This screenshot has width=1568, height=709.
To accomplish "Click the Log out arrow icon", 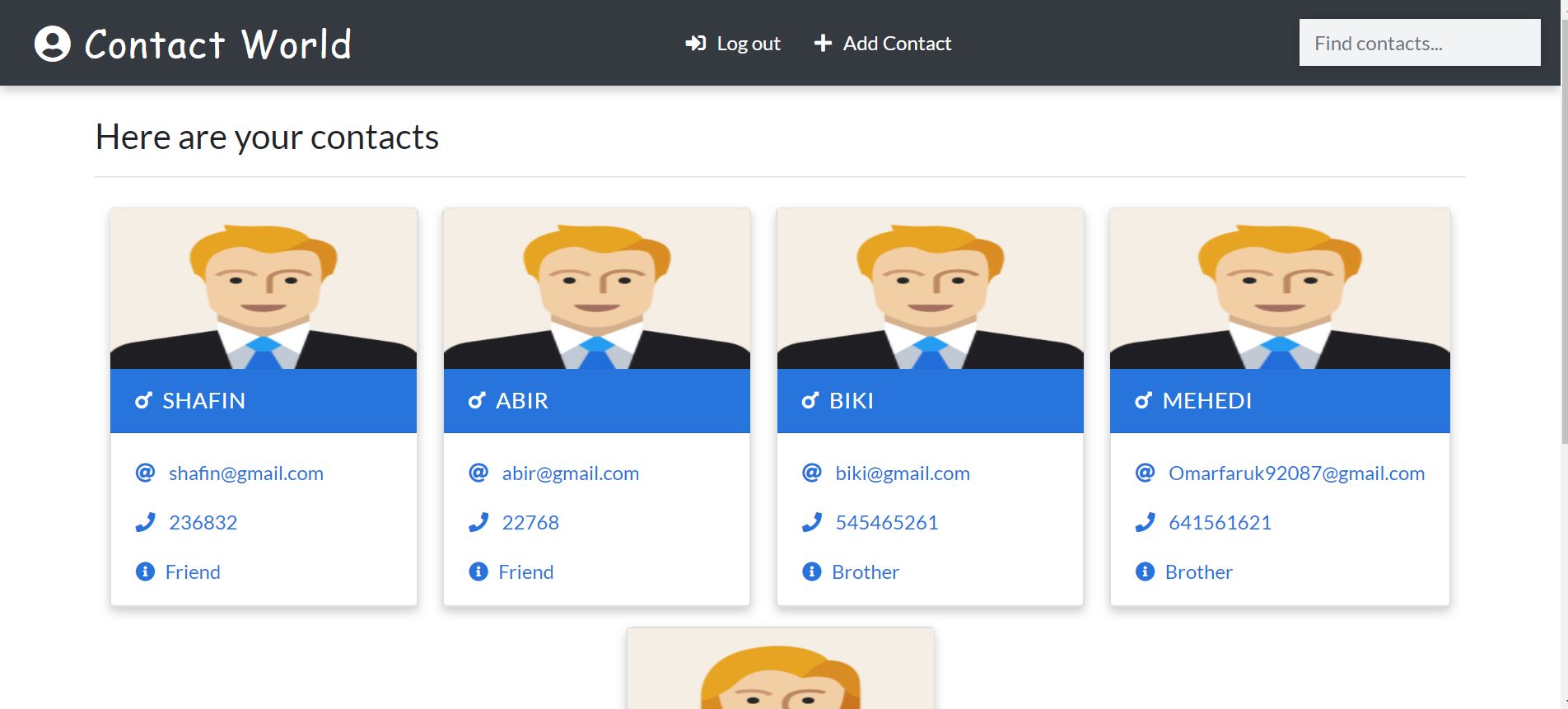I will [696, 43].
